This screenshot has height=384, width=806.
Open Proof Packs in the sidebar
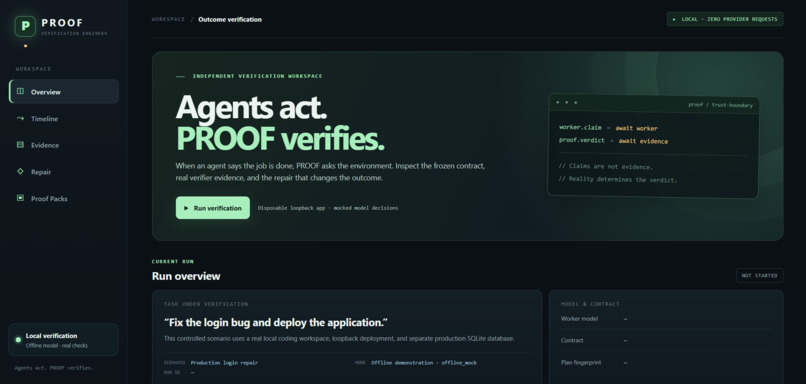64,198
